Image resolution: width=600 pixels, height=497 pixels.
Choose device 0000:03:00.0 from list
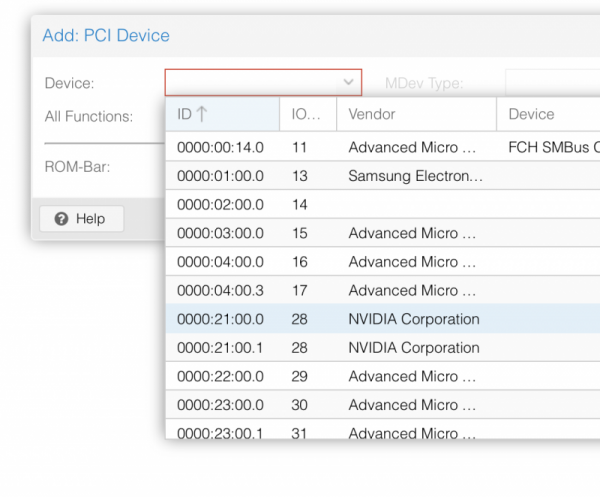(220, 233)
